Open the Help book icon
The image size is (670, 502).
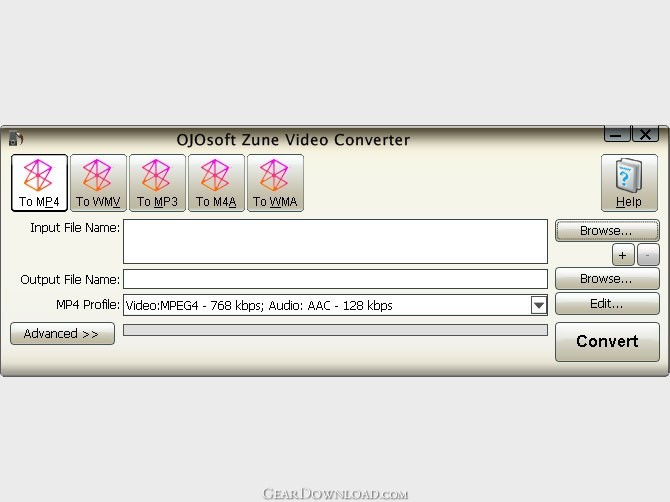click(629, 183)
